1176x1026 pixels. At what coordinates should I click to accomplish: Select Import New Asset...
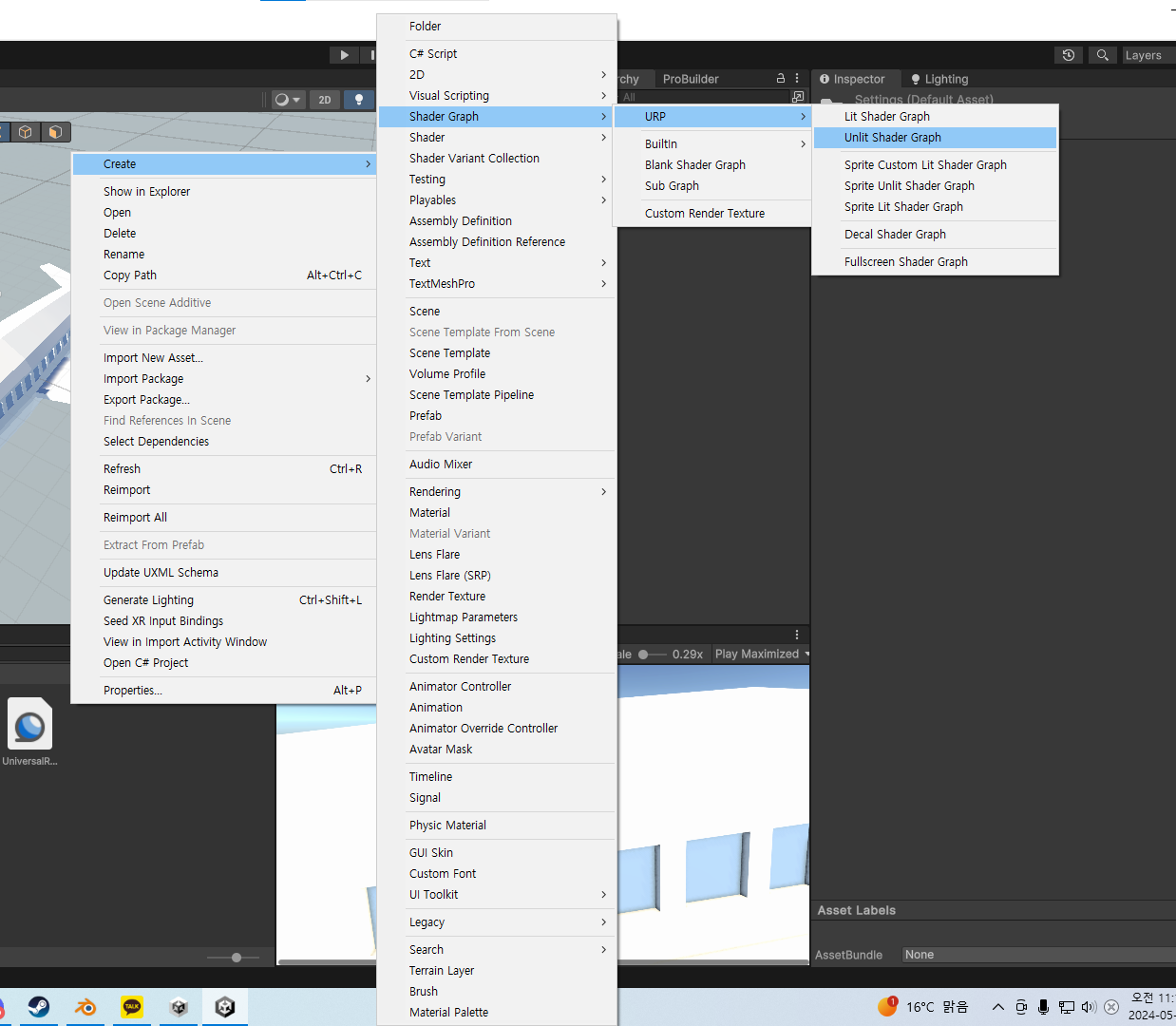pos(224,358)
